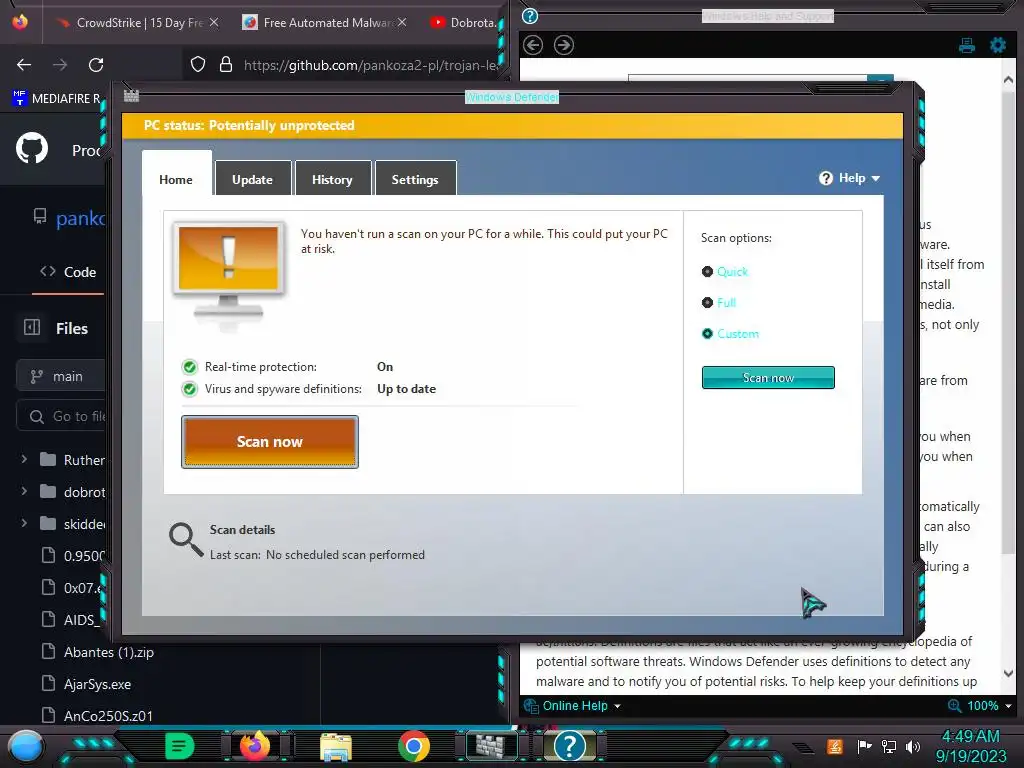Screen dimensions: 1024x768
Task: Open the main branch selector
Action: [x=61, y=376]
